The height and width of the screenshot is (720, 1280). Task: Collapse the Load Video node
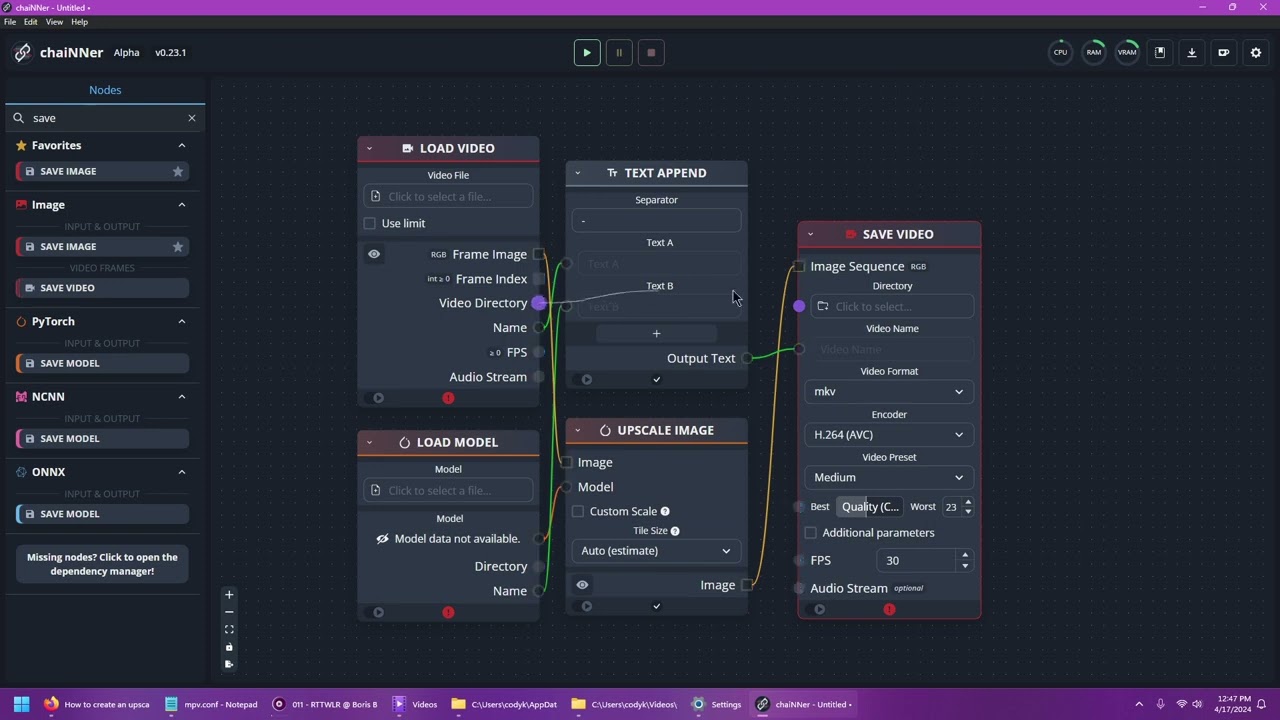[x=369, y=148]
